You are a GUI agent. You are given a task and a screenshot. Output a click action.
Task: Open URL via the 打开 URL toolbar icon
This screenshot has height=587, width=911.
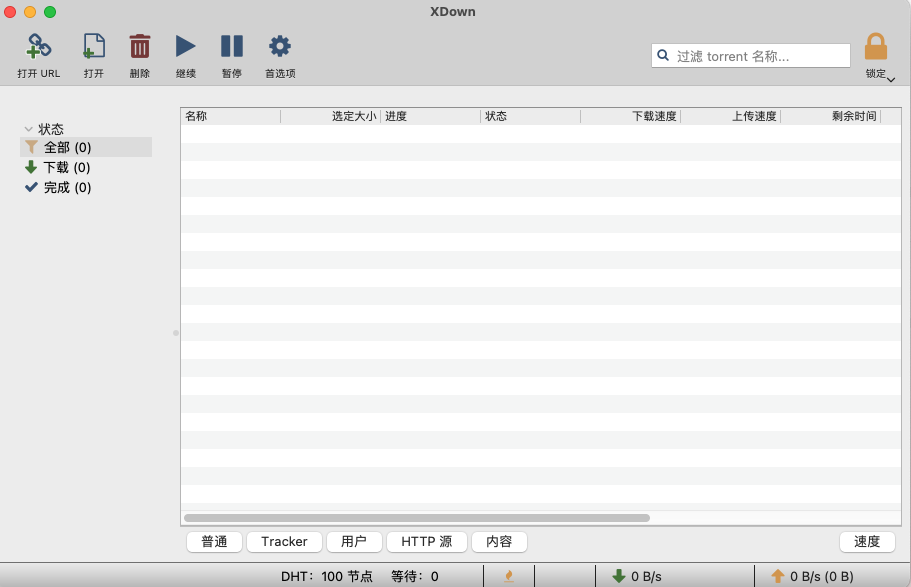(39, 46)
